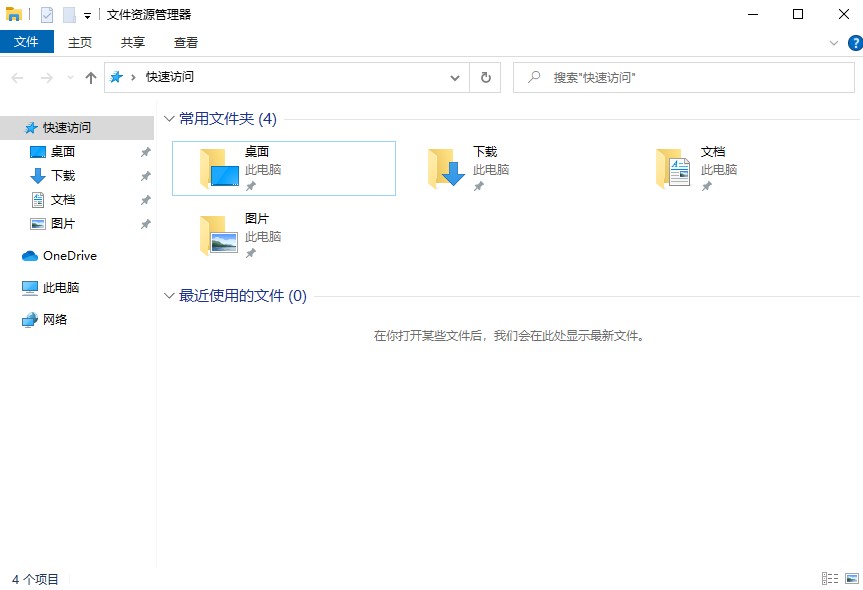This screenshot has height=590, width=863.
Task: Unpin 下载 from quick access
Action: pyautogui.click(x=145, y=175)
